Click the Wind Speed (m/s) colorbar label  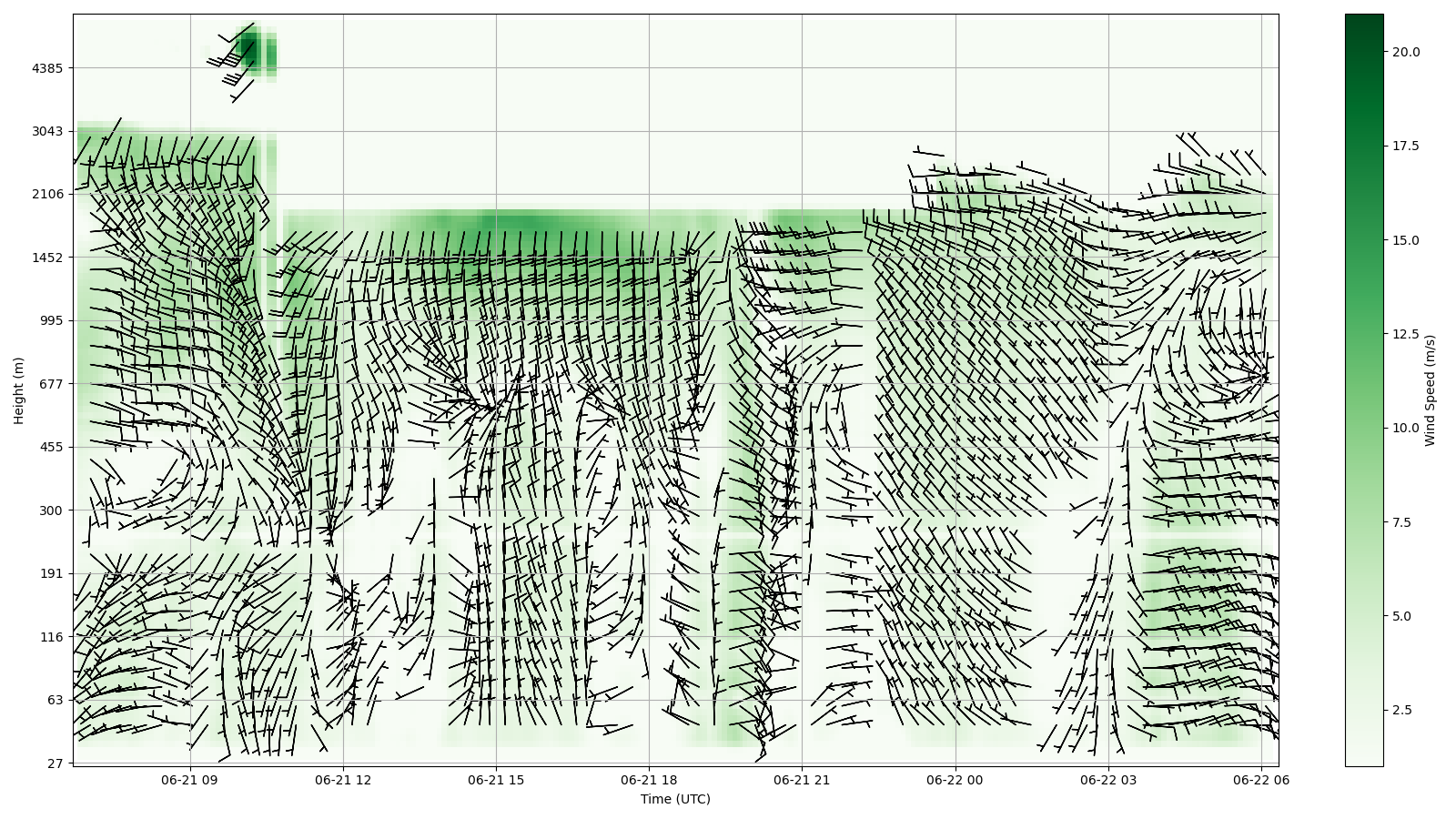click(x=1430, y=390)
